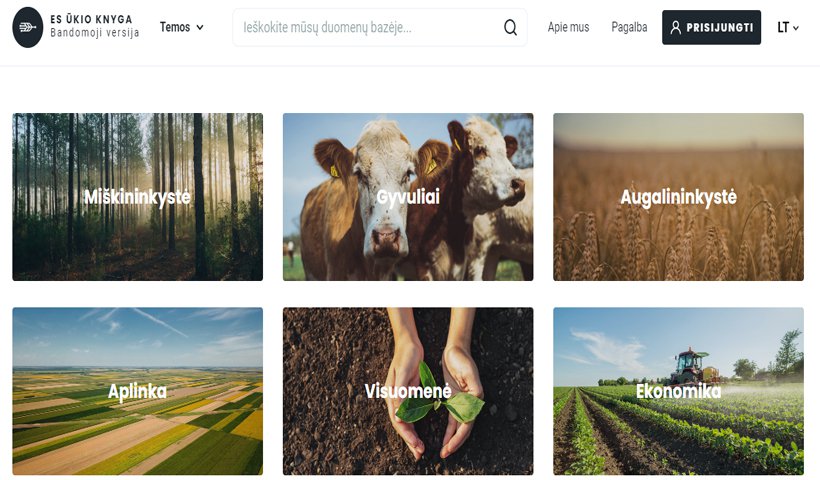The width and height of the screenshot is (820, 480).
Task: Click the ES Ūkio Knyga wheat logo
Action: 28,27
